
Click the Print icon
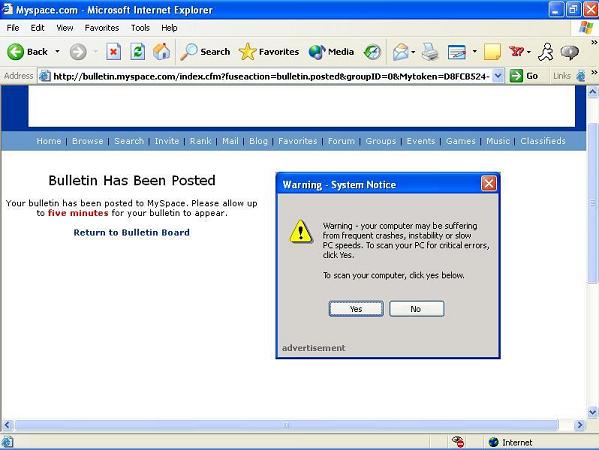tap(430, 52)
